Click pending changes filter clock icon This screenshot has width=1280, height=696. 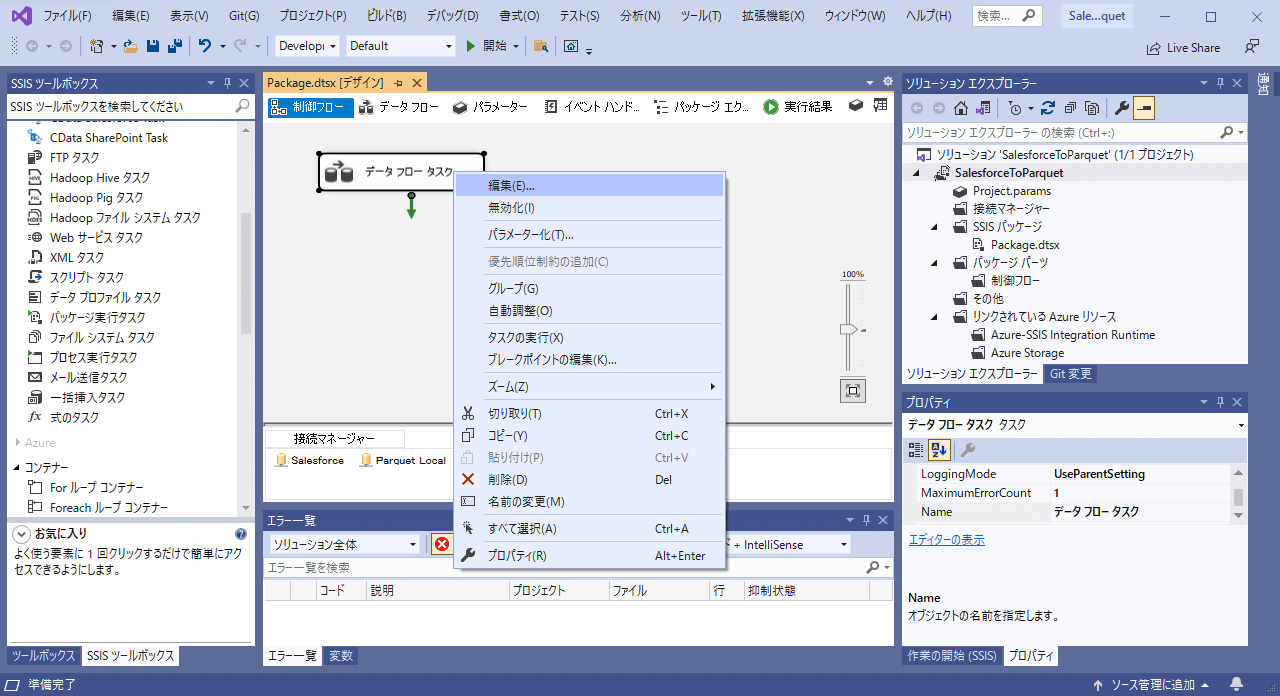(1014, 108)
